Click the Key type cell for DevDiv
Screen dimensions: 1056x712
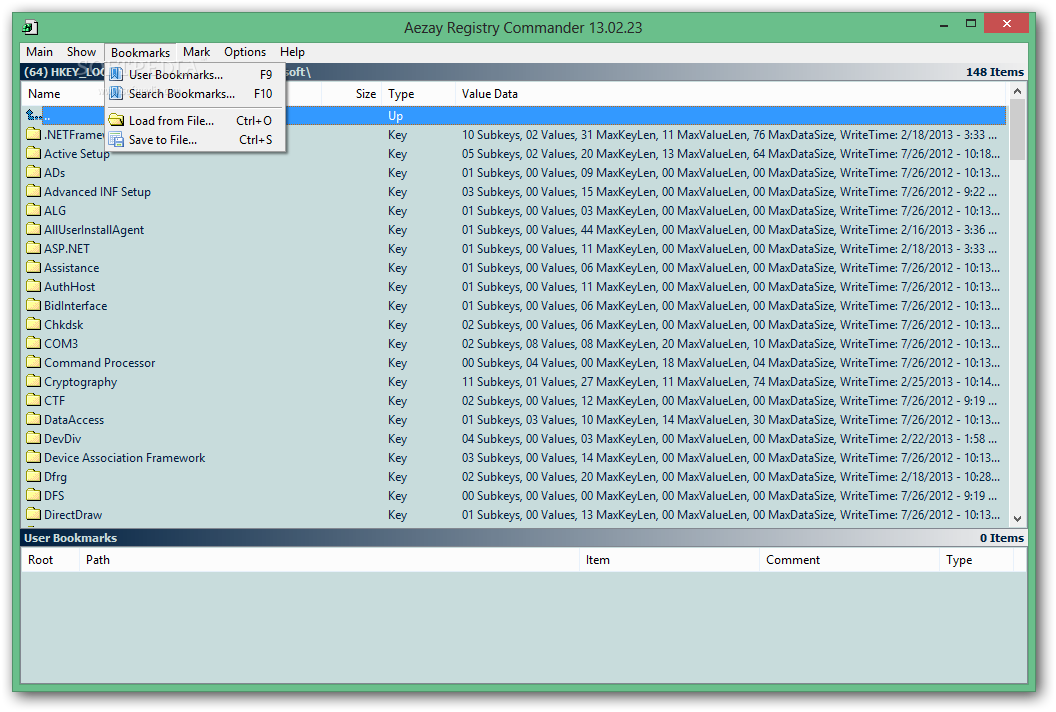(397, 439)
